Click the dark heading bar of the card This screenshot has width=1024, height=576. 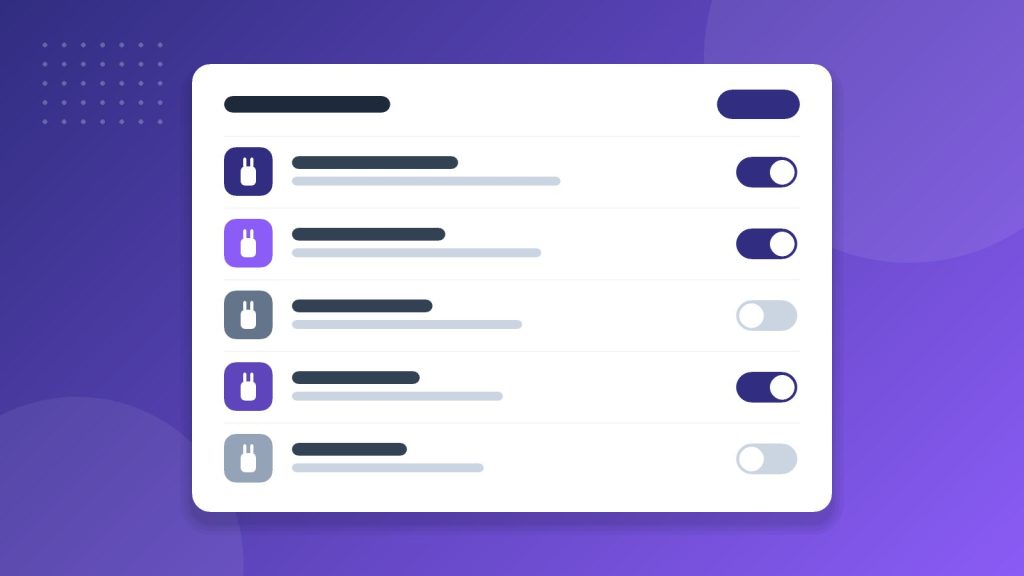click(307, 104)
